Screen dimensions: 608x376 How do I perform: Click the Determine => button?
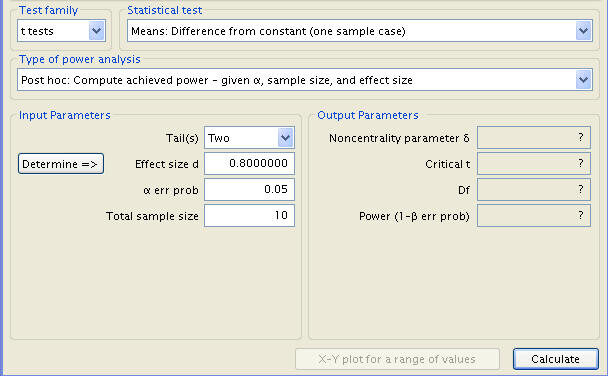click(x=61, y=164)
